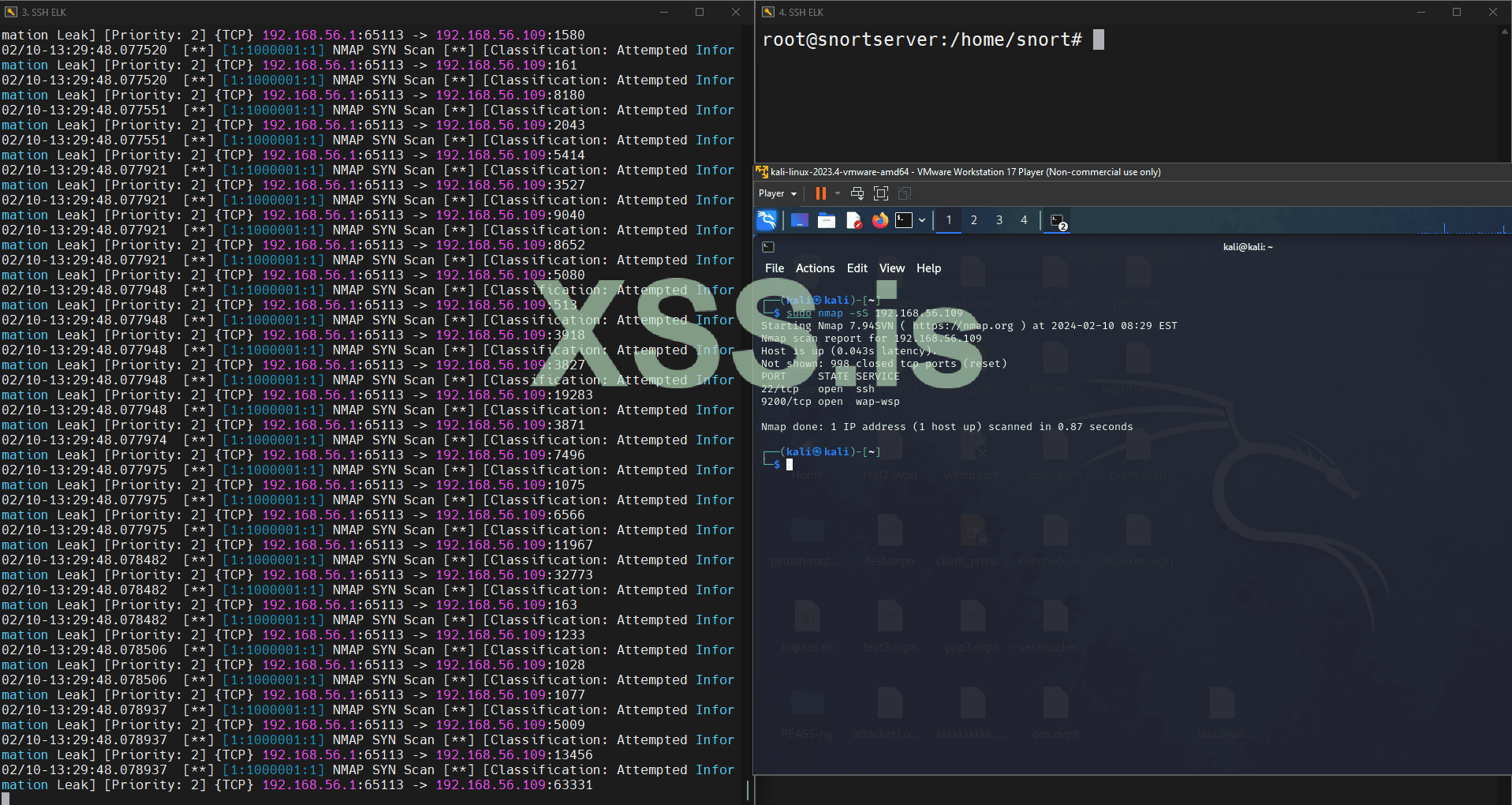Minimize the 3. SSH ELK window
Screen dimensions: 1512x805
pos(663,12)
